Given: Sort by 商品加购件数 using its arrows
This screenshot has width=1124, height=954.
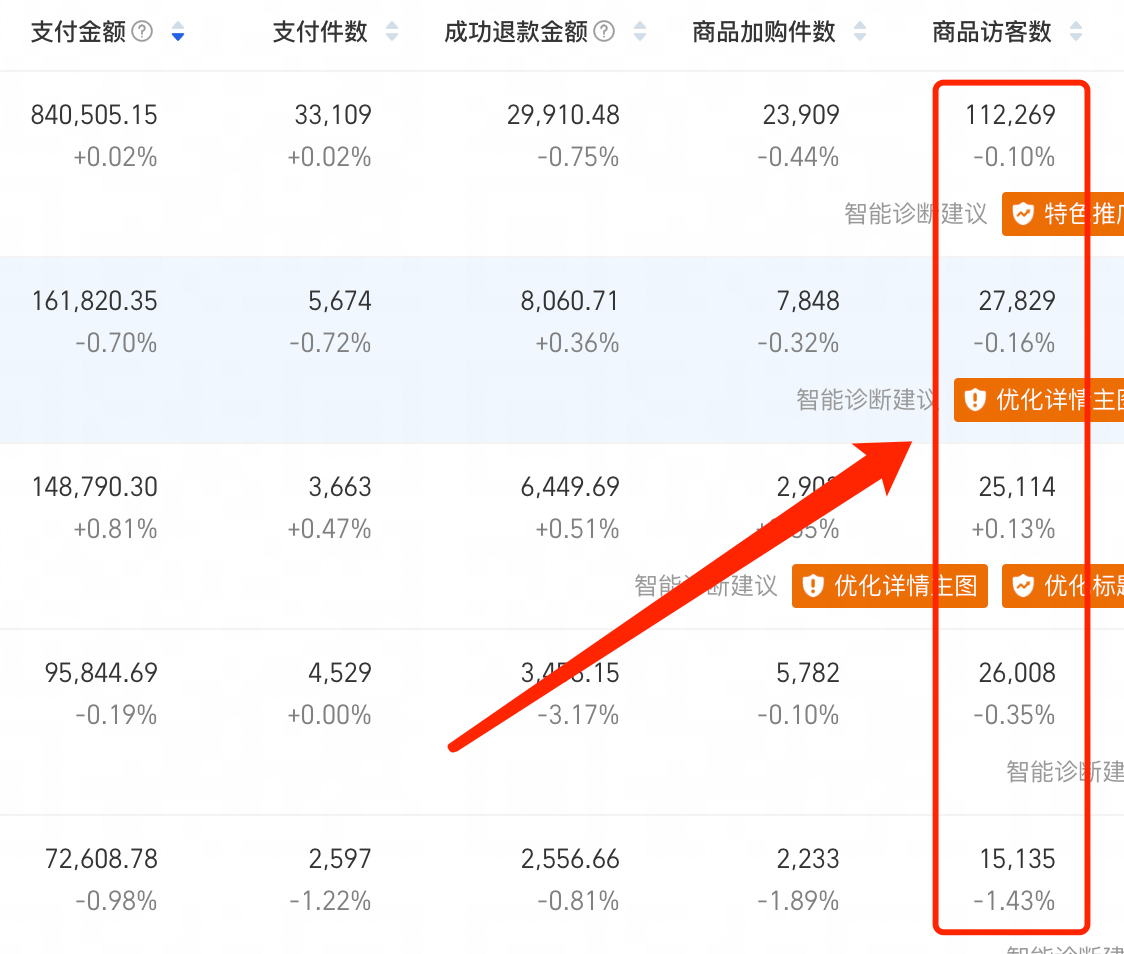Looking at the screenshot, I should pyautogui.click(x=860, y=32).
